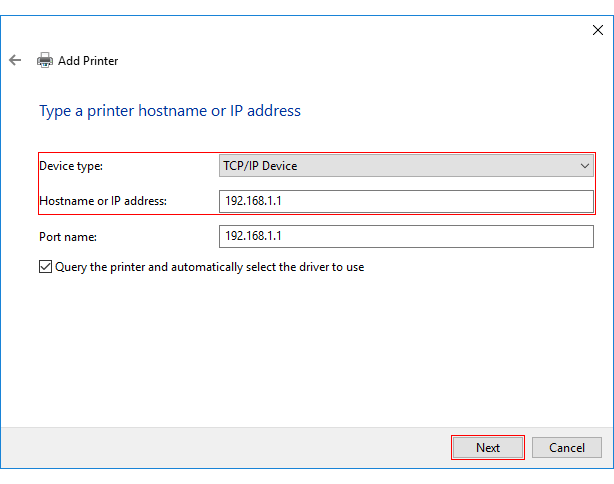
Task: Click the Type a printer hostname heading
Action: (169, 110)
